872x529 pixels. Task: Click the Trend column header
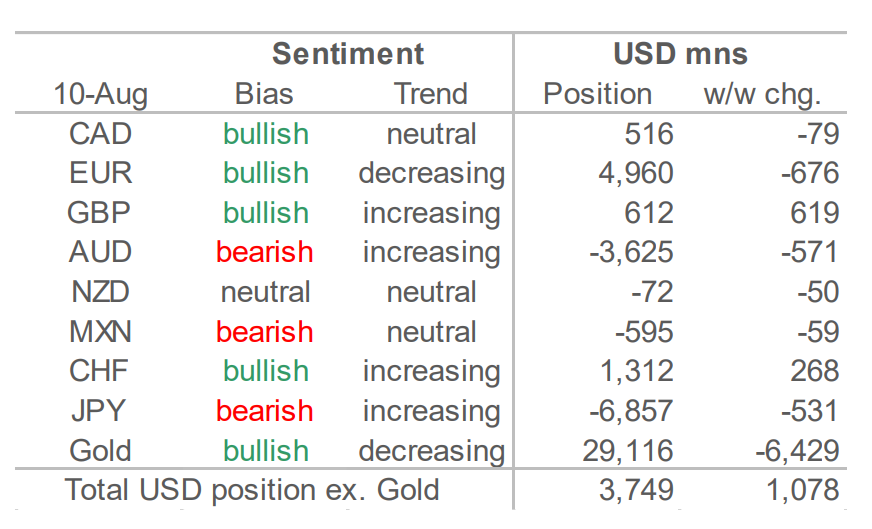[431, 93]
